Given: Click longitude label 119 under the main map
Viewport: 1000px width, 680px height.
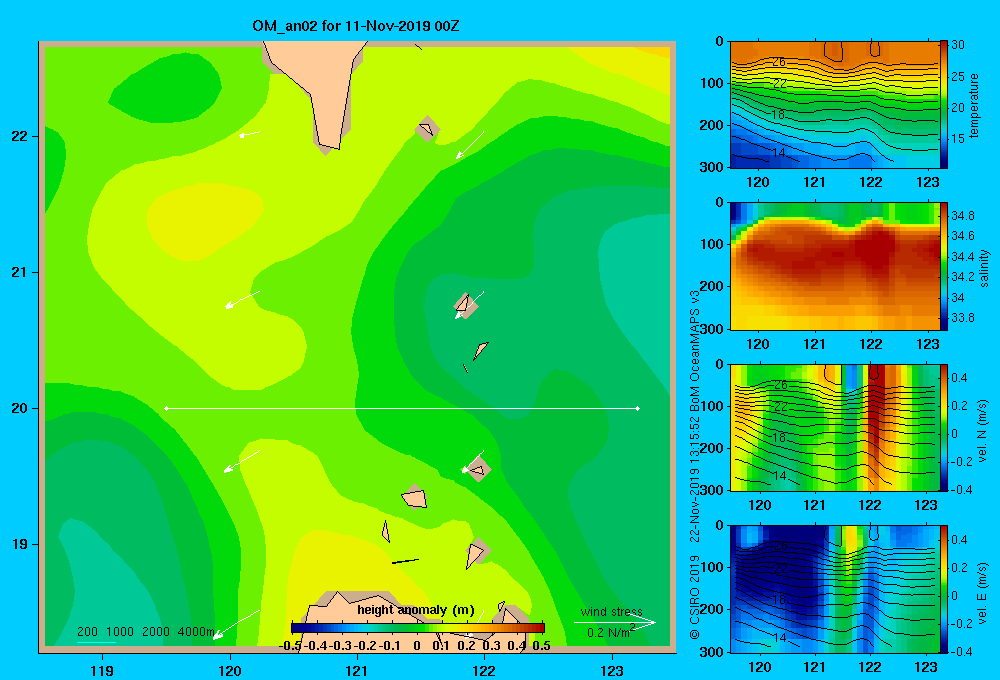Looking at the screenshot, I should [x=103, y=670].
